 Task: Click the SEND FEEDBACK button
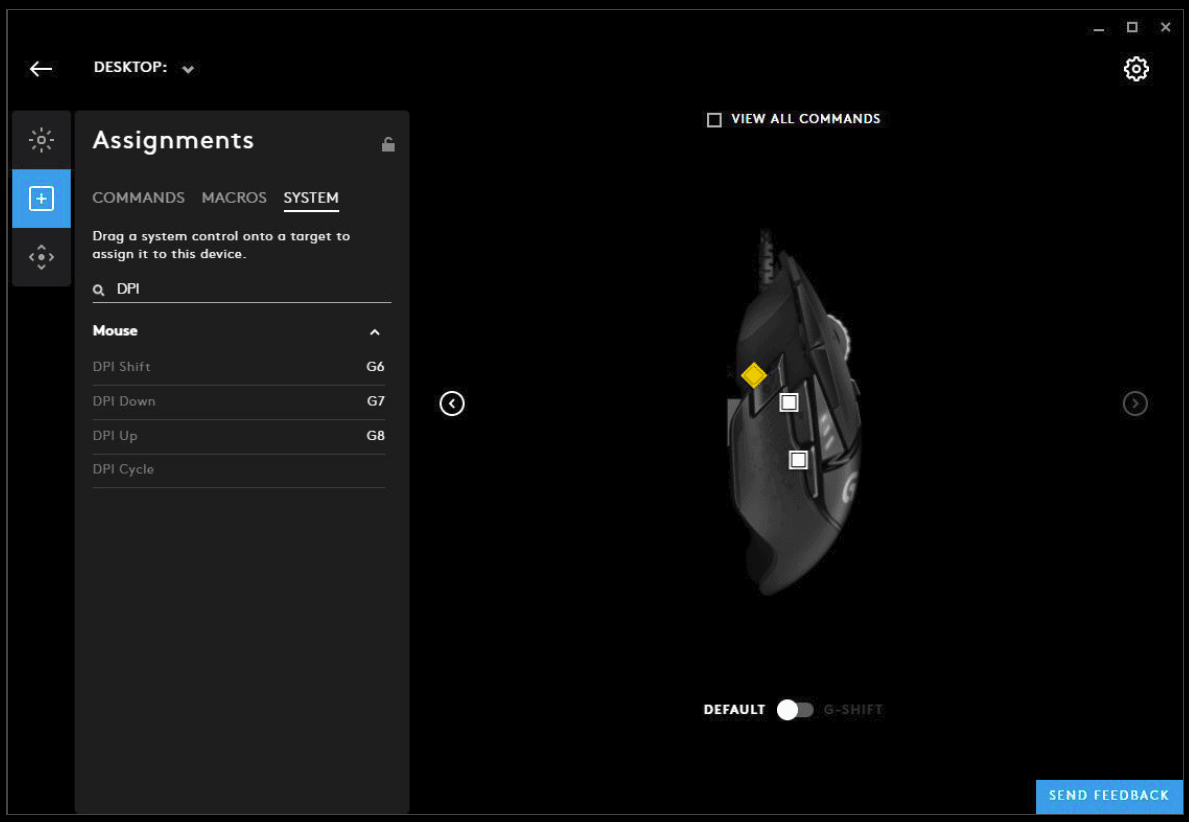pyautogui.click(x=1108, y=796)
